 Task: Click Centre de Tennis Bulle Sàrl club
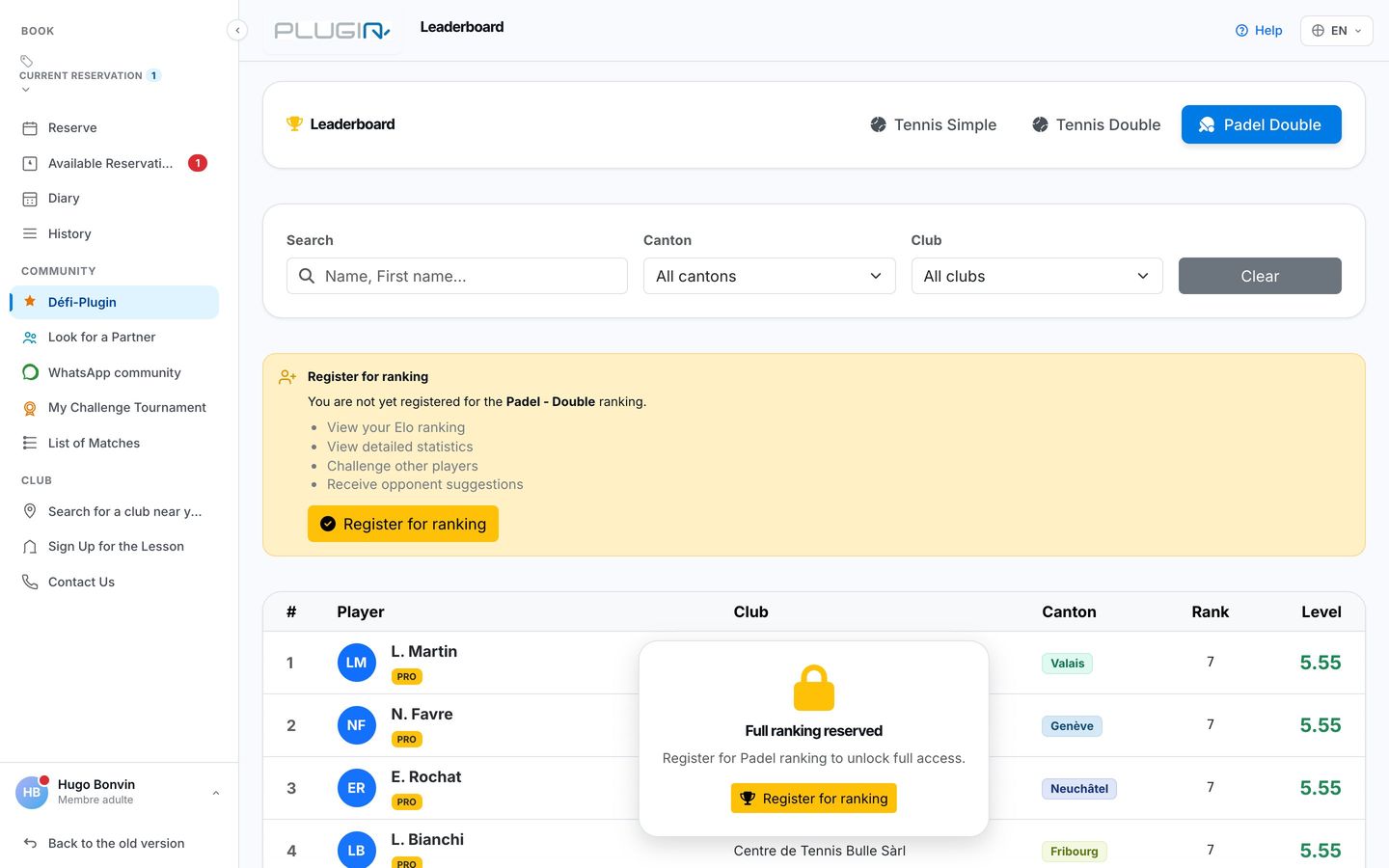pos(820,851)
